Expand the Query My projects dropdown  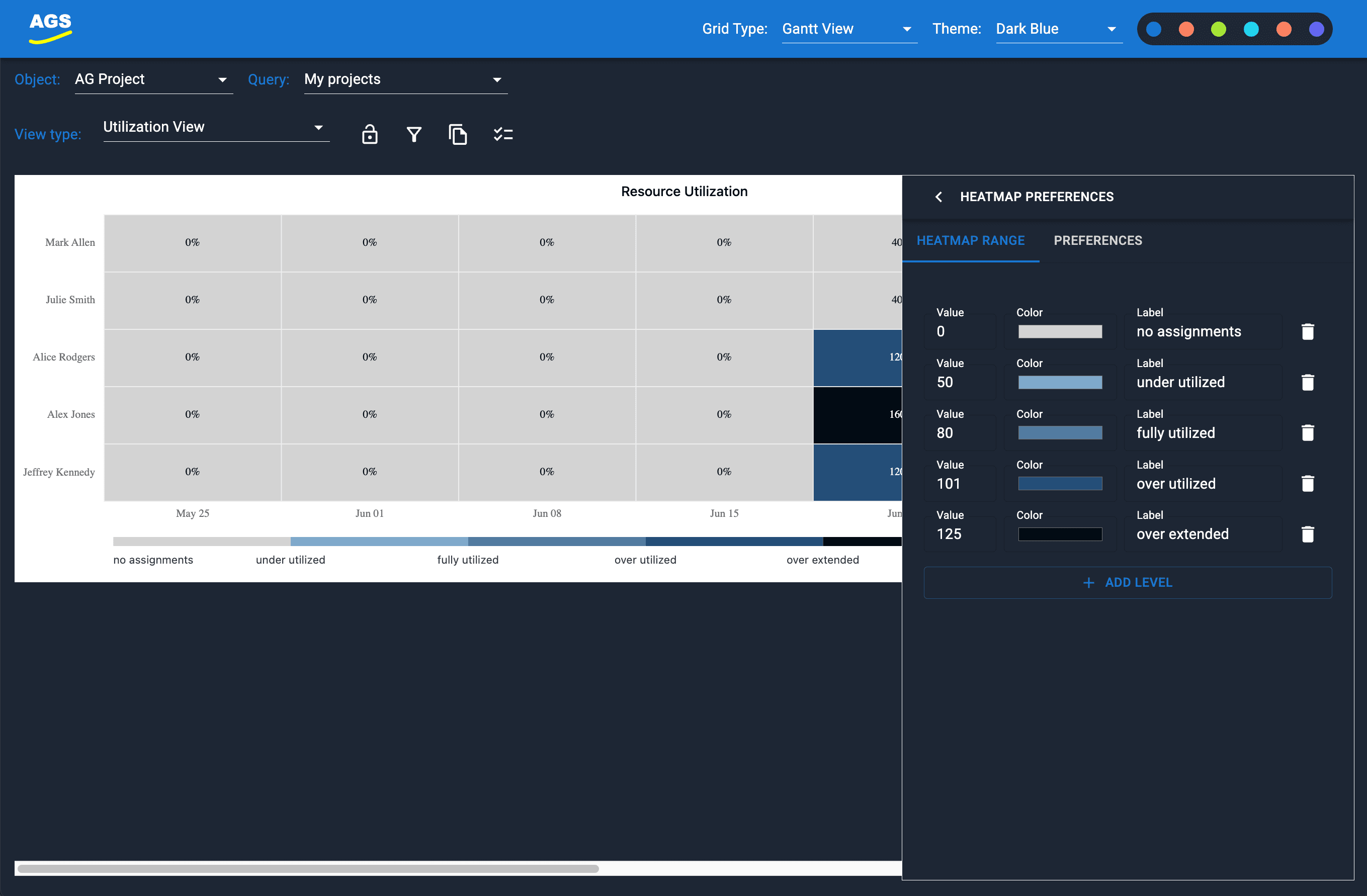[x=405, y=79]
